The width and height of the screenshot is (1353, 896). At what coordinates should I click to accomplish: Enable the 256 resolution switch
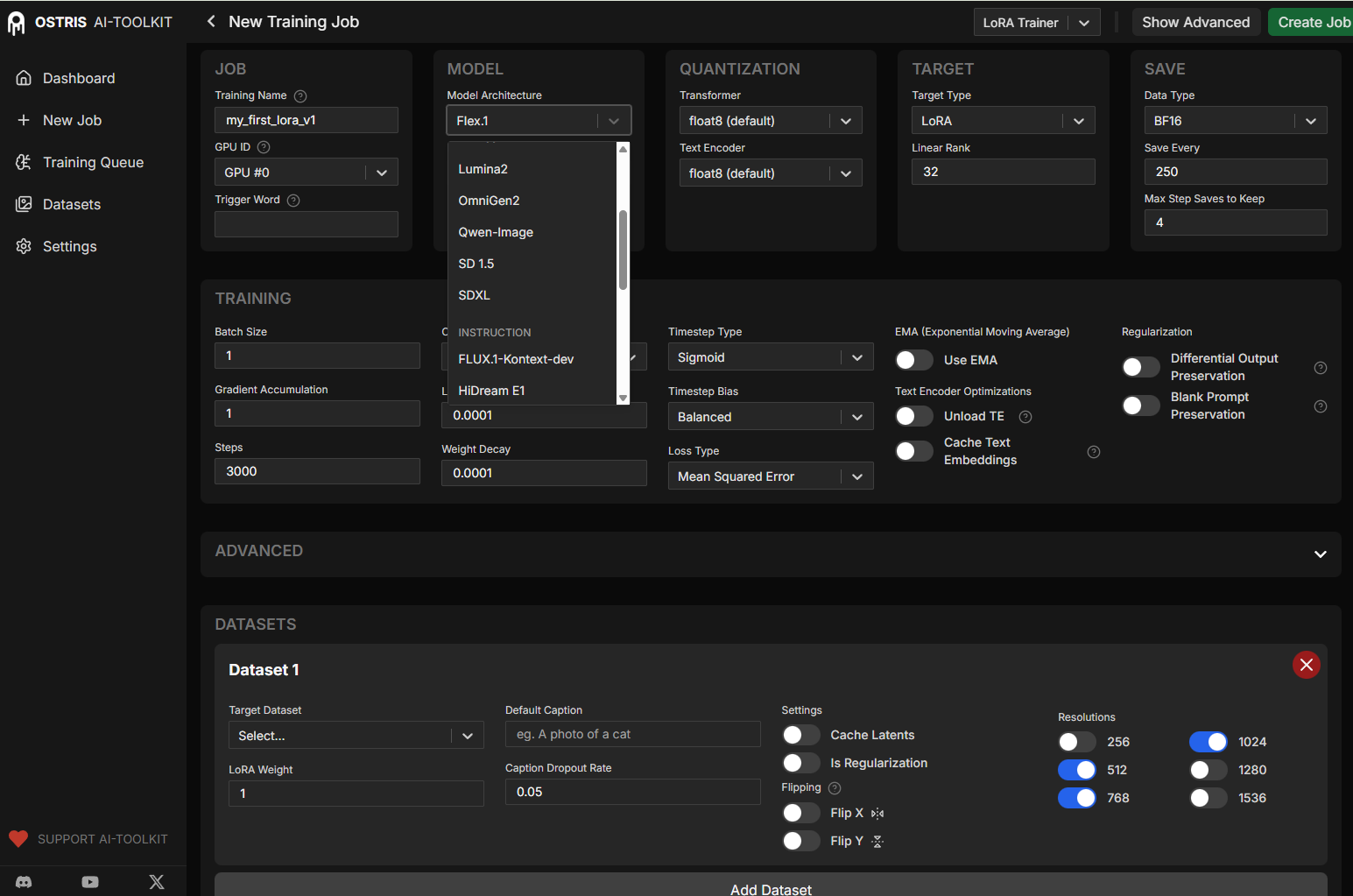[x=1077, y=742]
